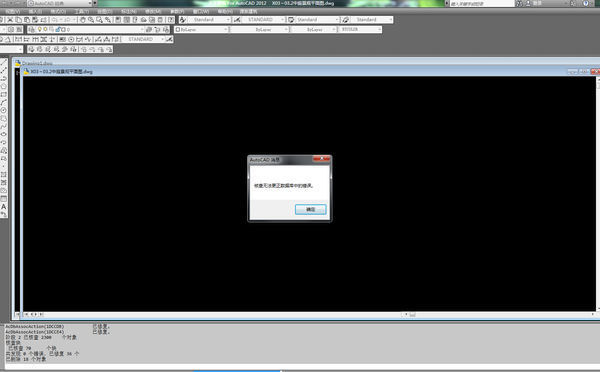Select the Line tool in the Draw toolbar
Screen dimensions: 600x372
(3, 62)
